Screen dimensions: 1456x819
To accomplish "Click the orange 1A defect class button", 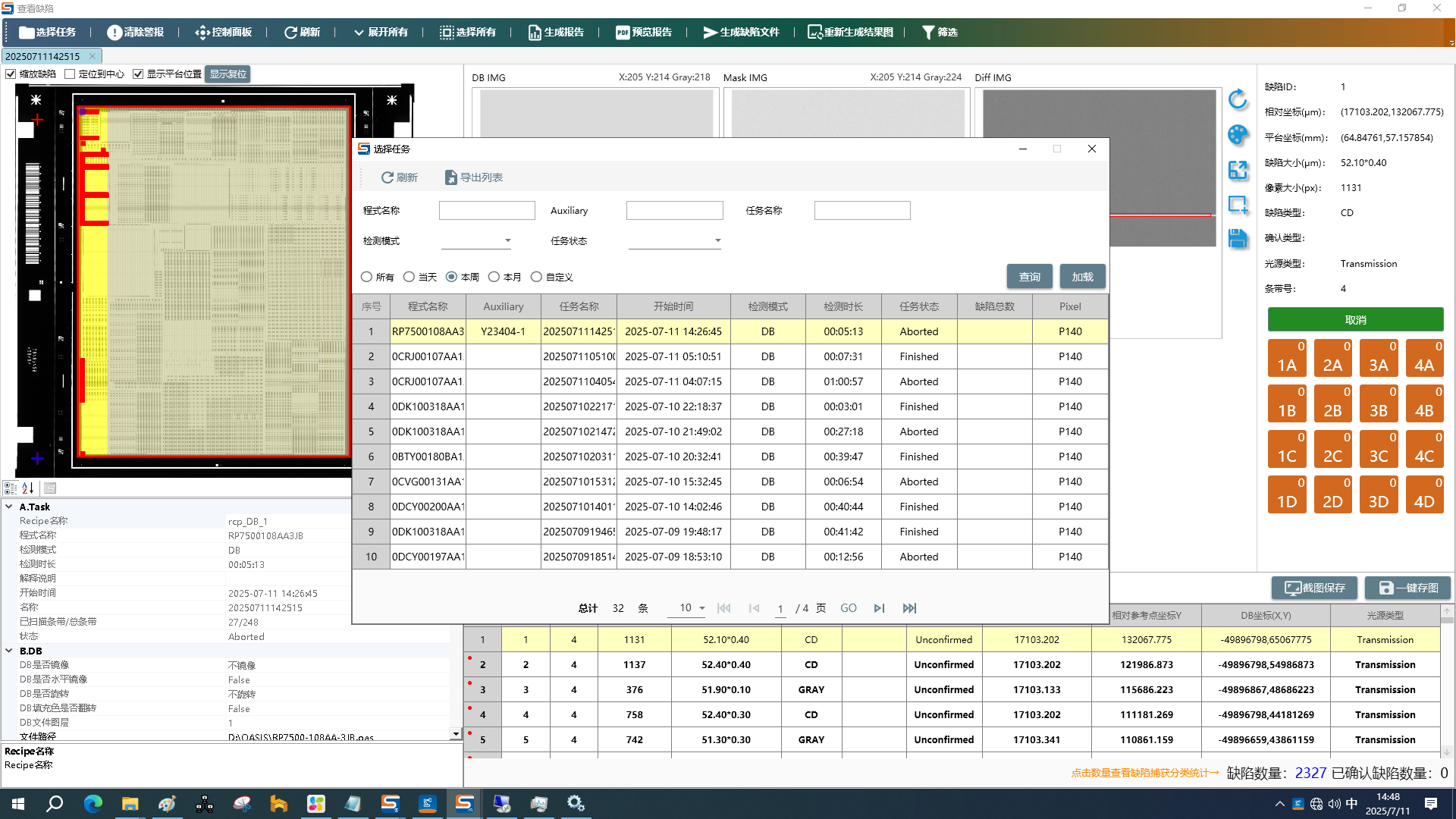I will [1287, 358].
